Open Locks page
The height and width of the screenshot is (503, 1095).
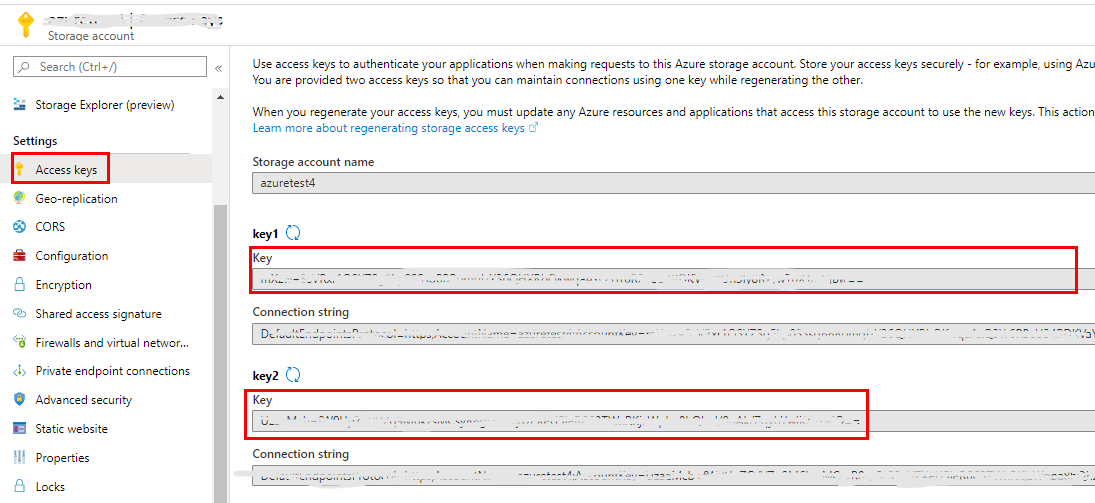coord(50,486)
